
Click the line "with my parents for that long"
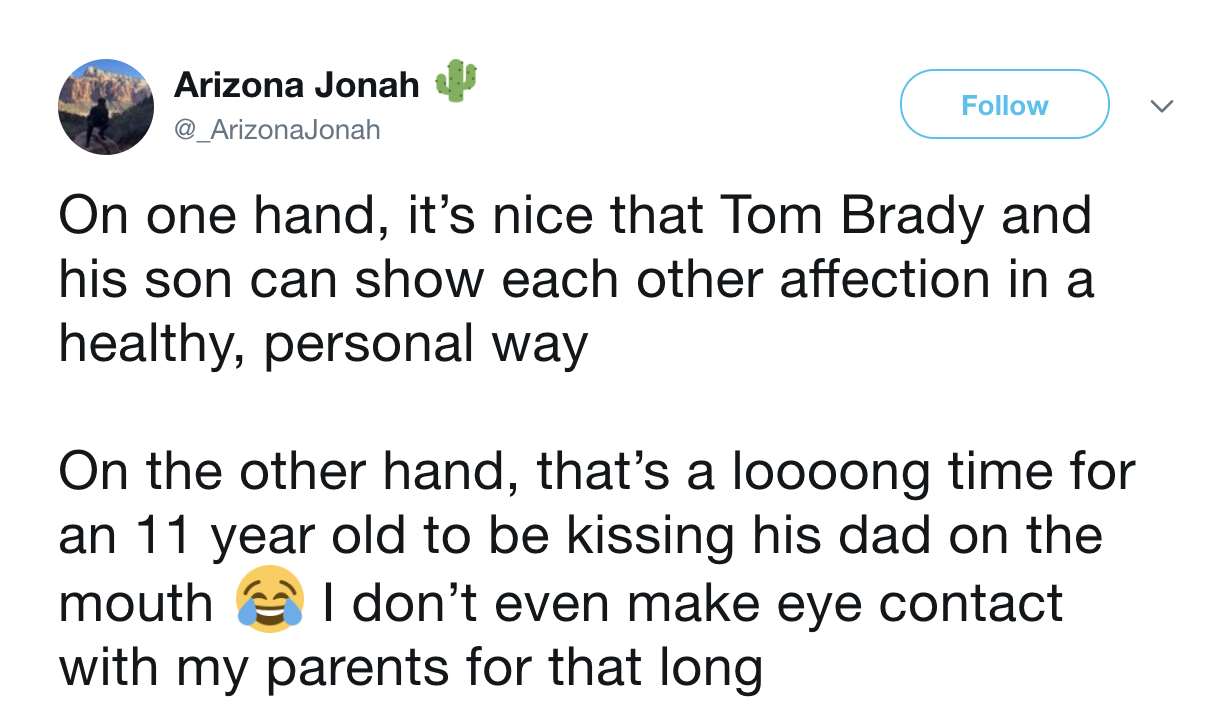(410, 667)
